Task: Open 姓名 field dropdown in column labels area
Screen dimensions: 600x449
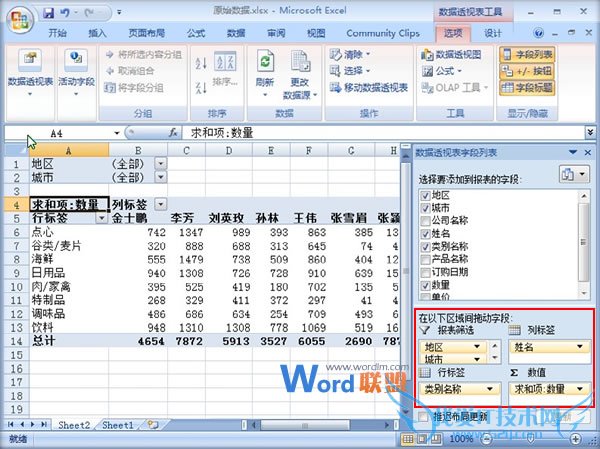Action: pyautogui.click(x=580, y=347)
